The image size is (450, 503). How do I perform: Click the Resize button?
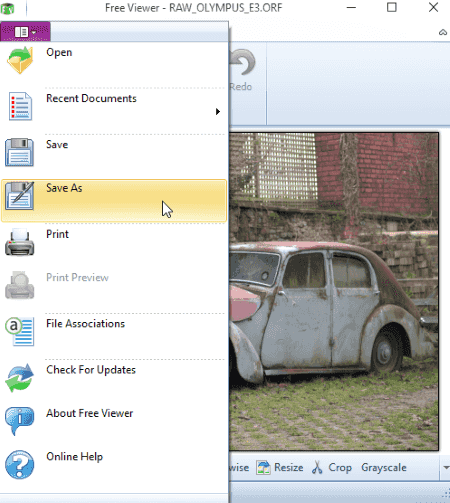pyautogui.click(x=280, y=467)
